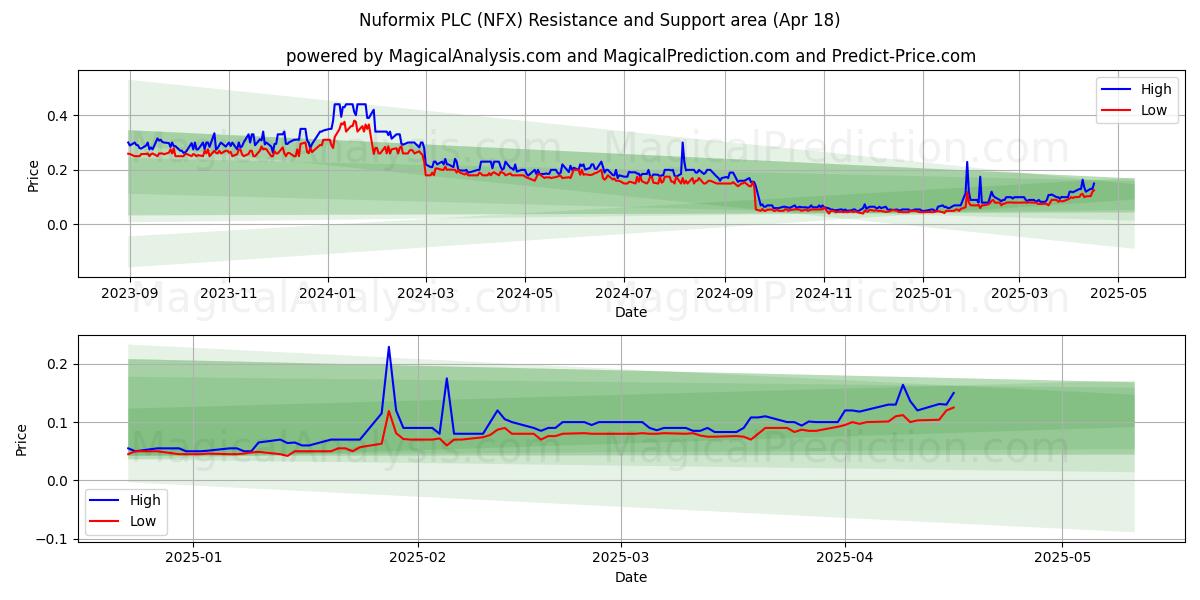Click the blue High line swatch in top legend
Viewport: 1200px width, 600px height.
point(1117,90)
